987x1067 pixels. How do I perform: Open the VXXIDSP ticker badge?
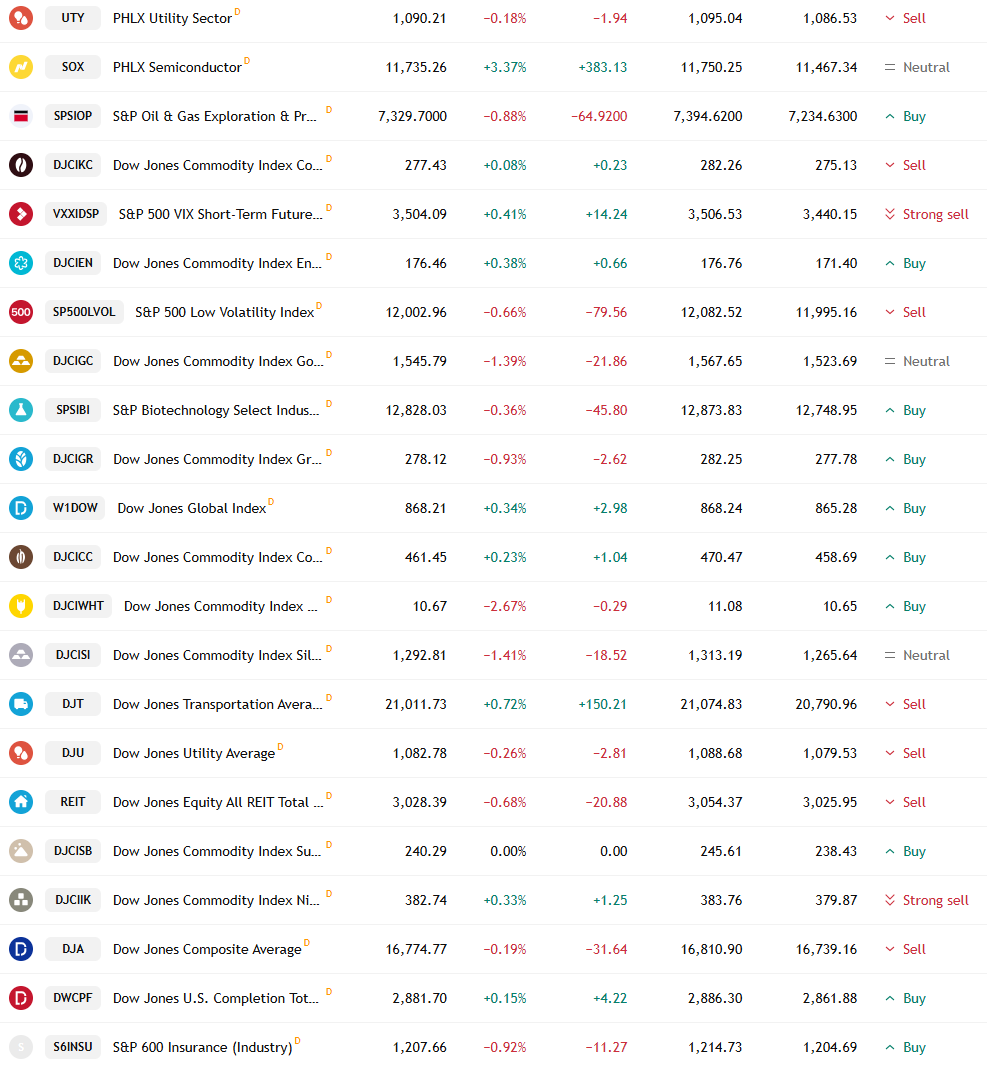(76, 214)
